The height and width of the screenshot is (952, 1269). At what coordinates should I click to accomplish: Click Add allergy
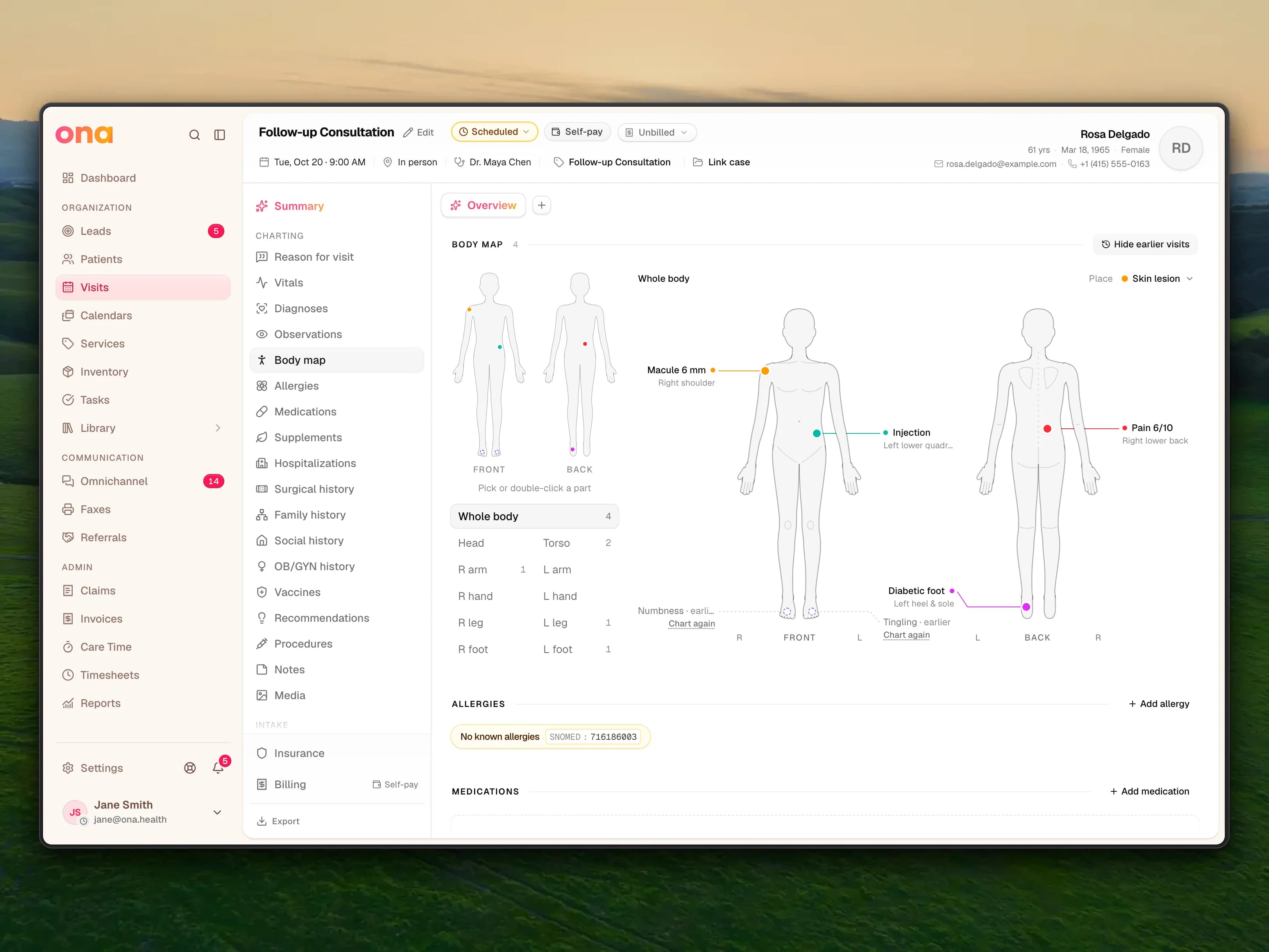pos(1159,704)
